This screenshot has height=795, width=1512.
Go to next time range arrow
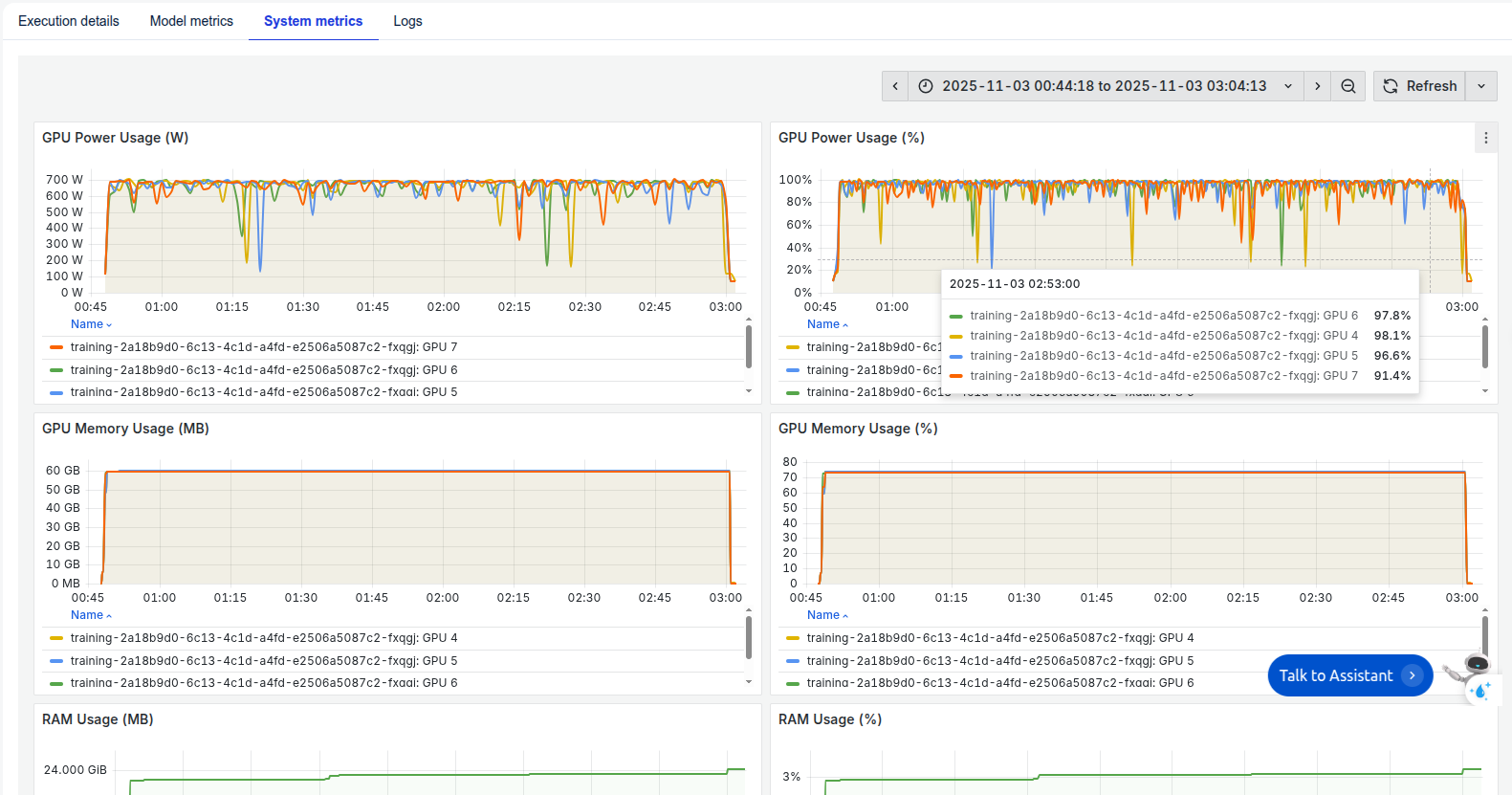point(1317,86)
